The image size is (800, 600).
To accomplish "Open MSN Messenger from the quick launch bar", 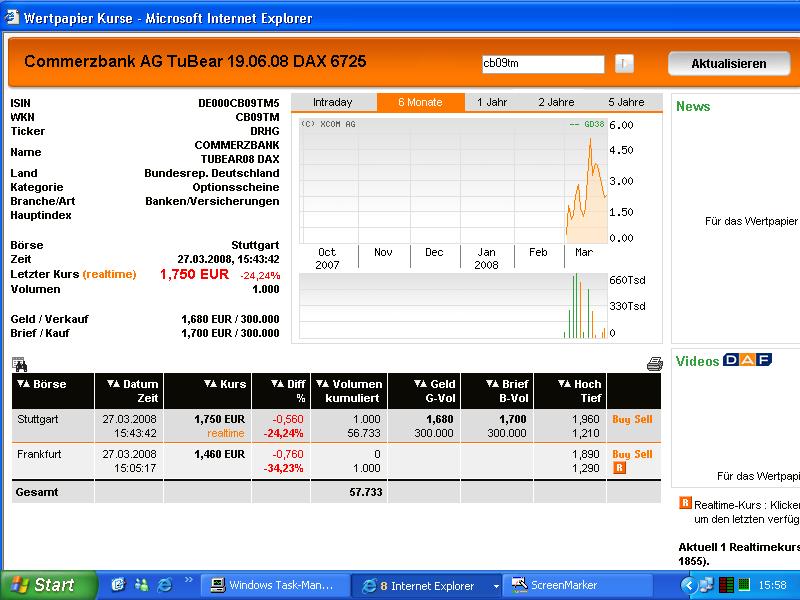I will [142, 584].
